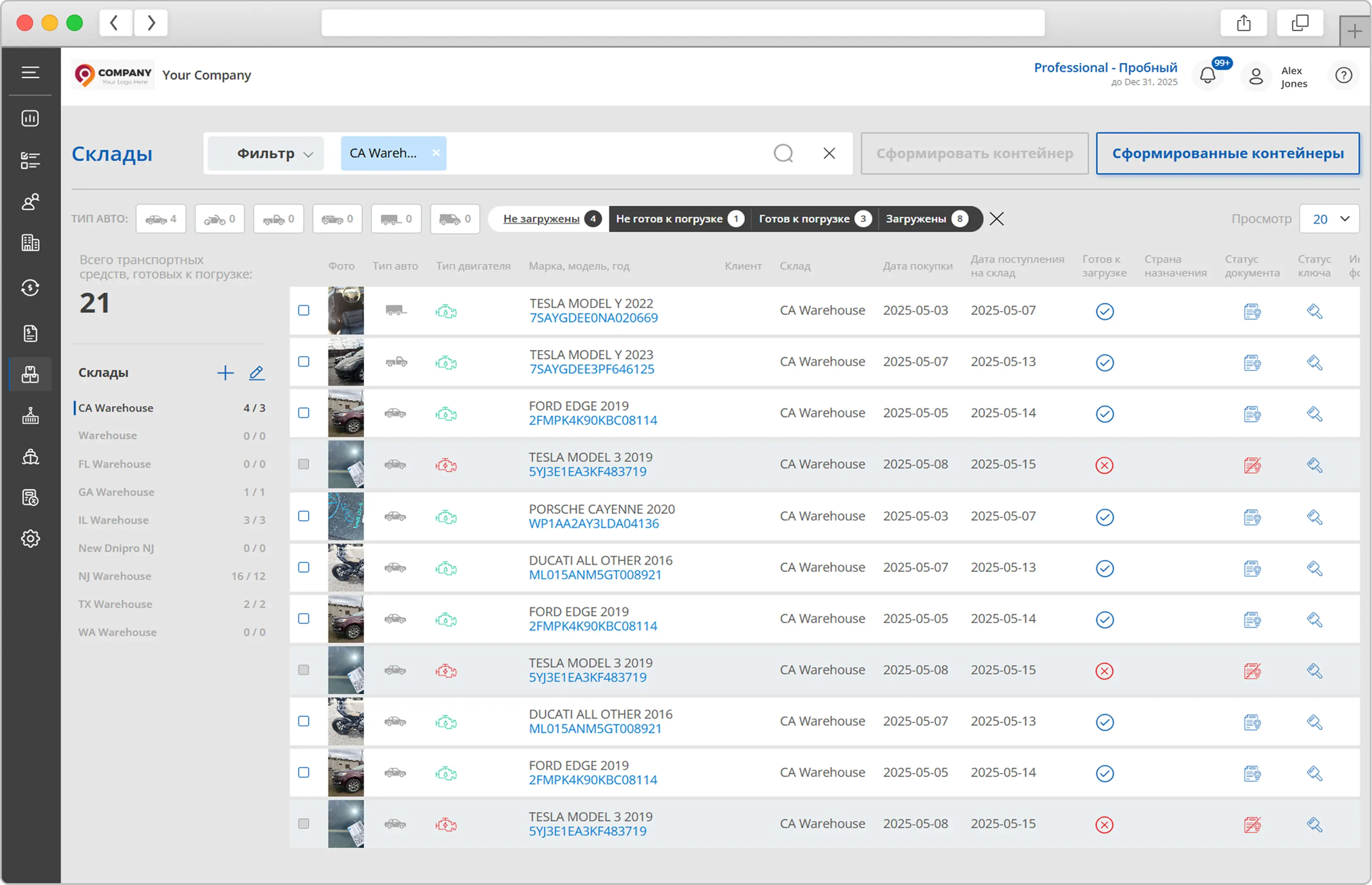Select the Не загружены status tab
This screenshot has width=1372, height=885.
[x=548, y=219]
